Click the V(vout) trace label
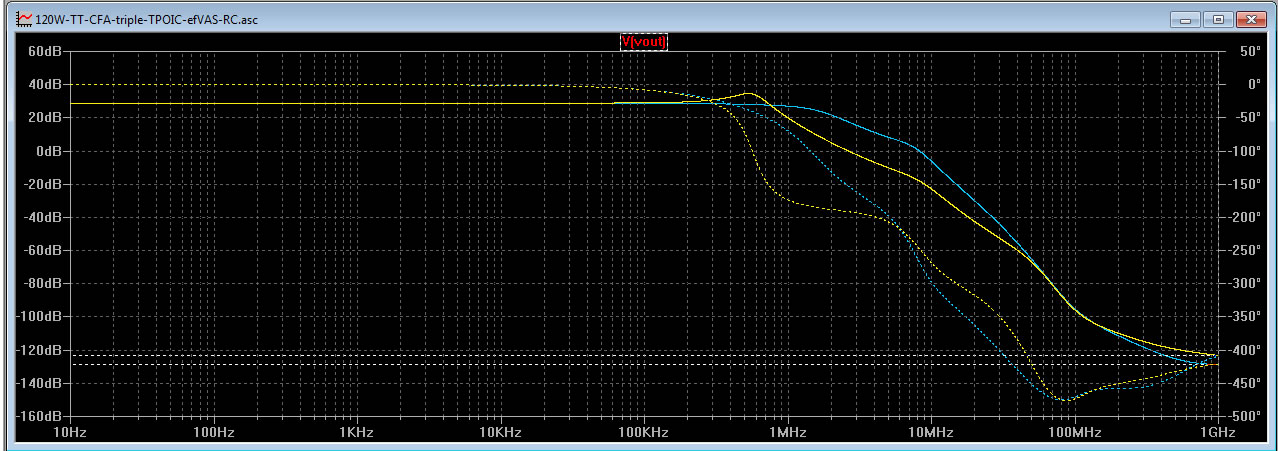The image size is (1278, 451). [x=644, y=41]
